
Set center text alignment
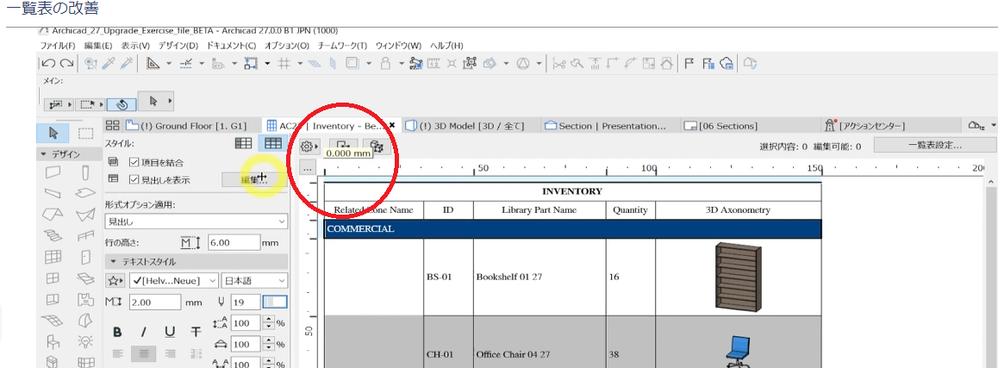tap(143, 353)
